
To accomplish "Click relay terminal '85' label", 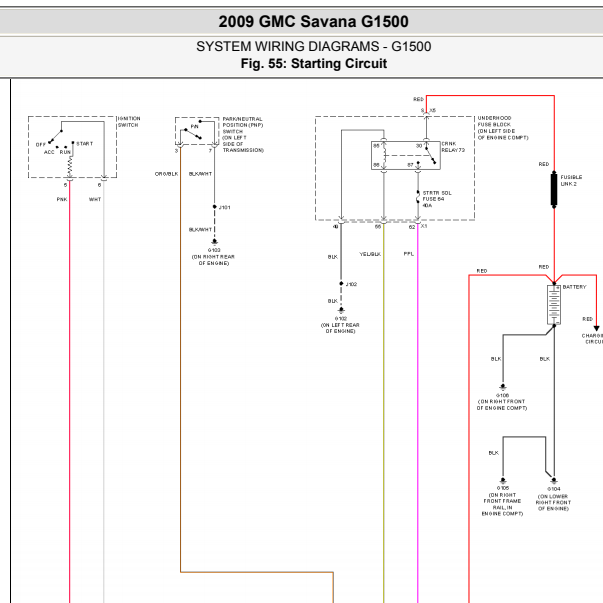I will [x=376, y=146].
